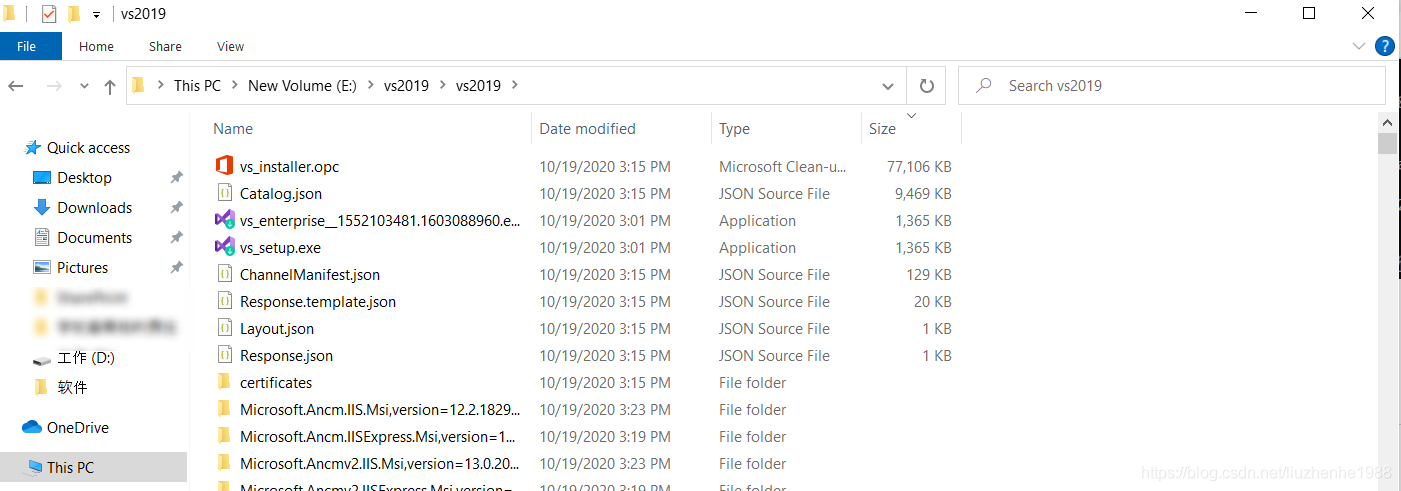The image size is (1401, 491).
Task: Switch to the View ribbon tab
Action: pyautogui.click(x=230, y=46)
